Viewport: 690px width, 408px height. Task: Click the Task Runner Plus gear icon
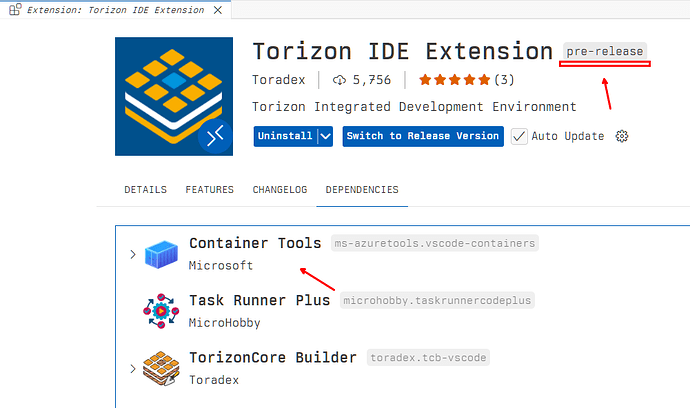161,311
